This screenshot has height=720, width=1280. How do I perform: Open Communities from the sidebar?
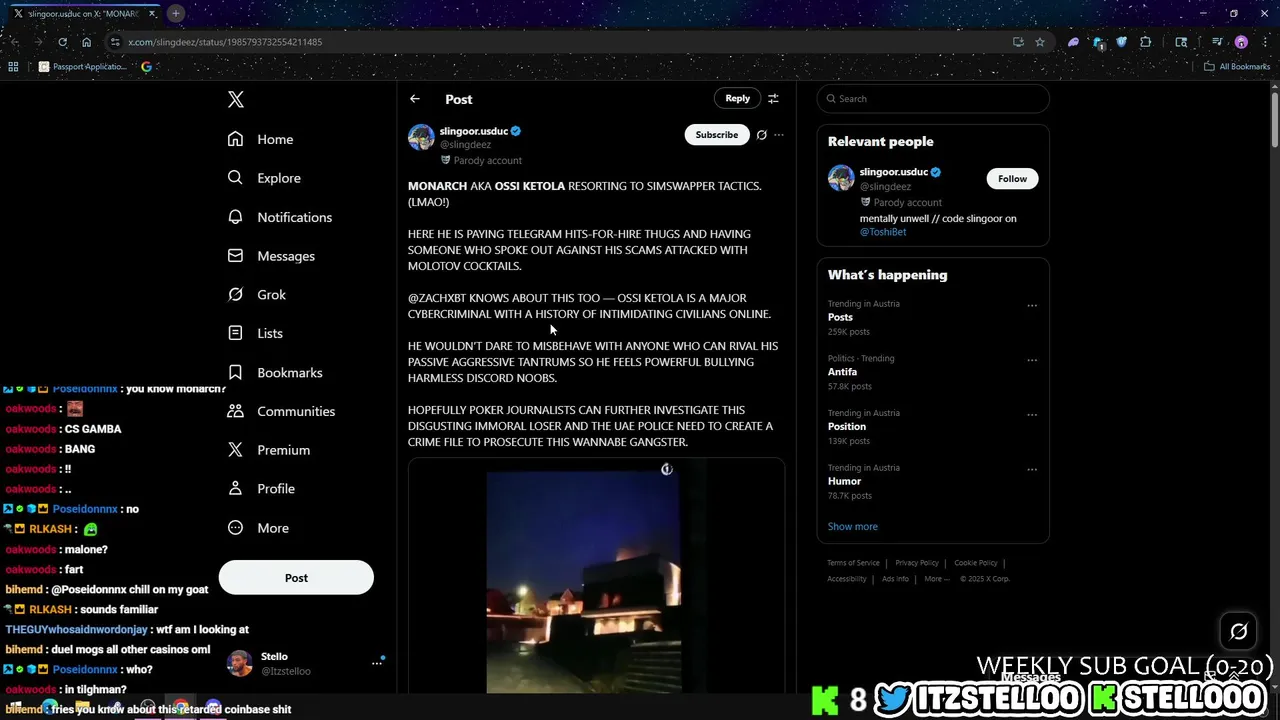pos(281,411)
